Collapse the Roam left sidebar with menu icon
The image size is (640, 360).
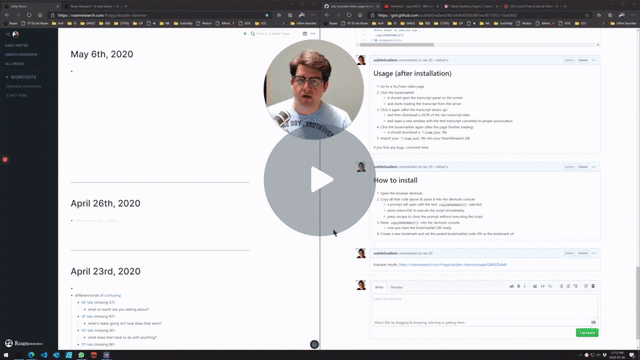7,34
